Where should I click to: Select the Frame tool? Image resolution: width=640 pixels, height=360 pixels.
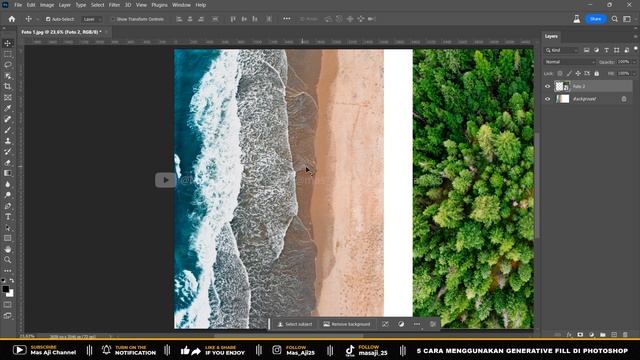coord(8,98)
